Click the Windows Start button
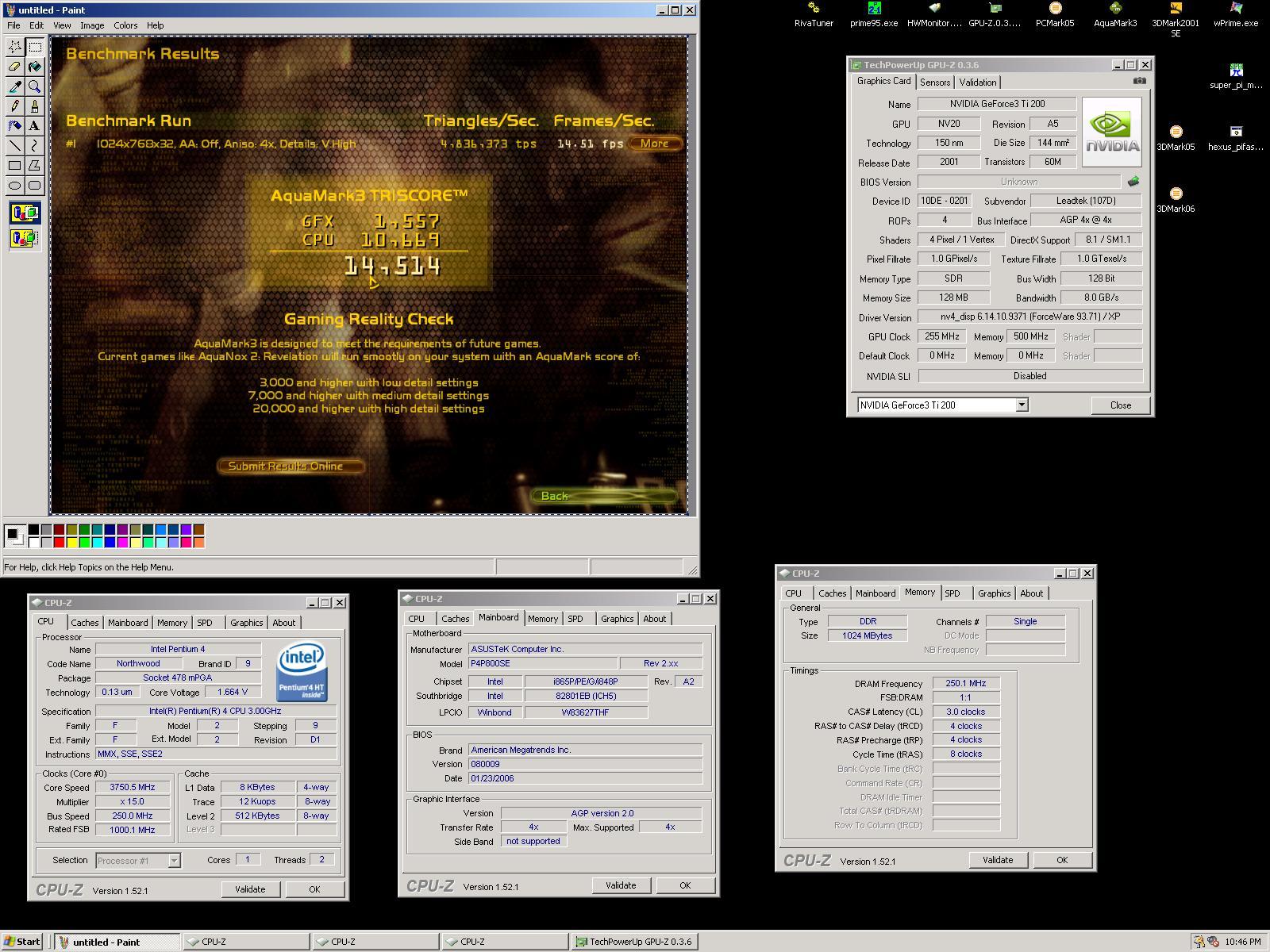 pos(22,942)
